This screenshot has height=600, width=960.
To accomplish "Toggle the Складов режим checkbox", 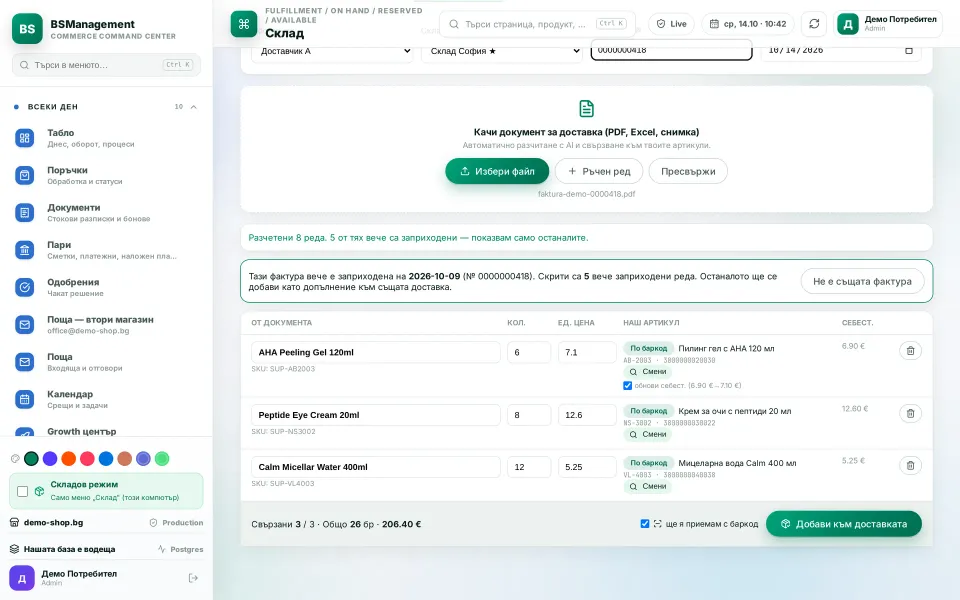I will [x=23, y=491].
